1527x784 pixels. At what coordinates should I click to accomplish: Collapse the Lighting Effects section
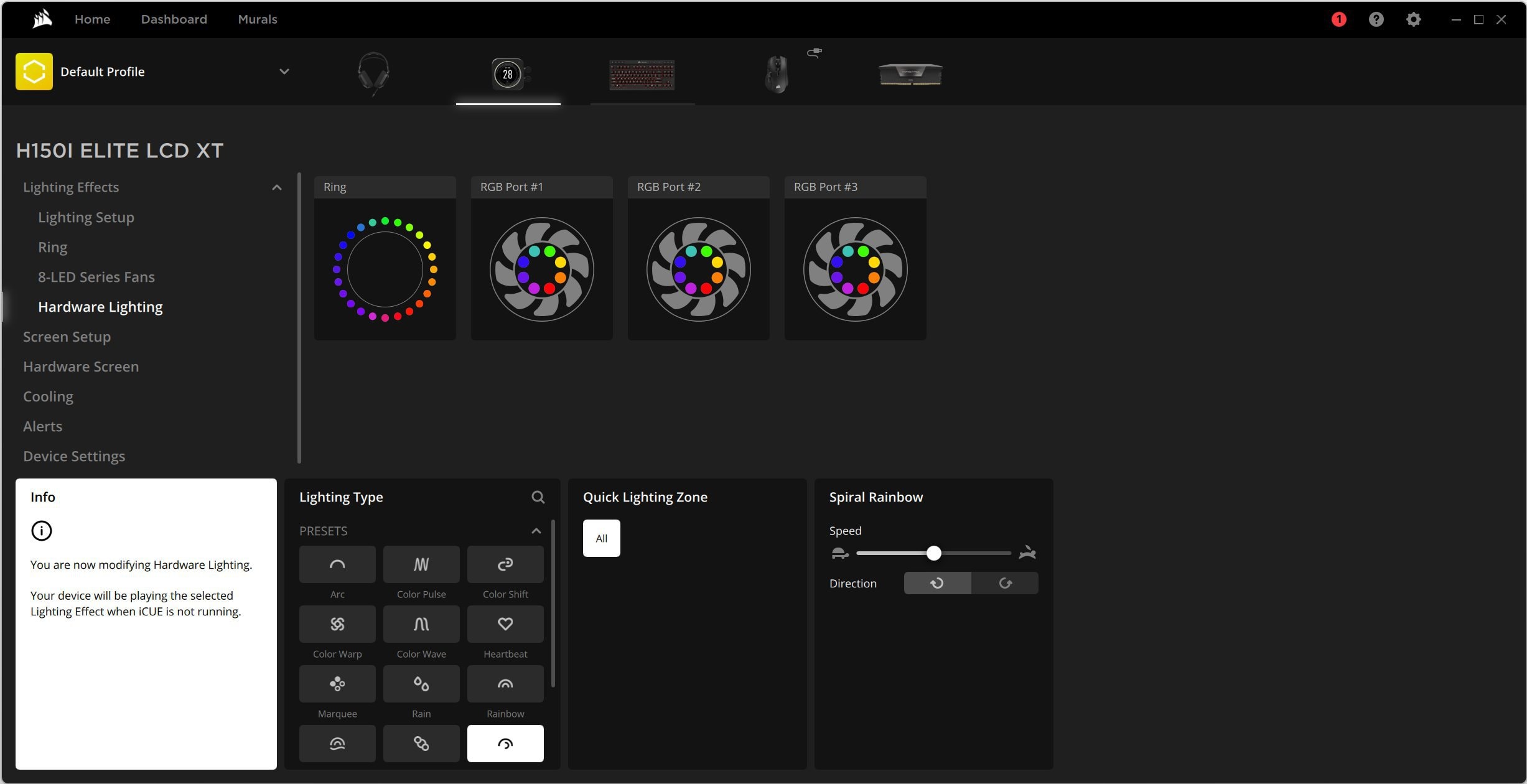pos(277,187)
